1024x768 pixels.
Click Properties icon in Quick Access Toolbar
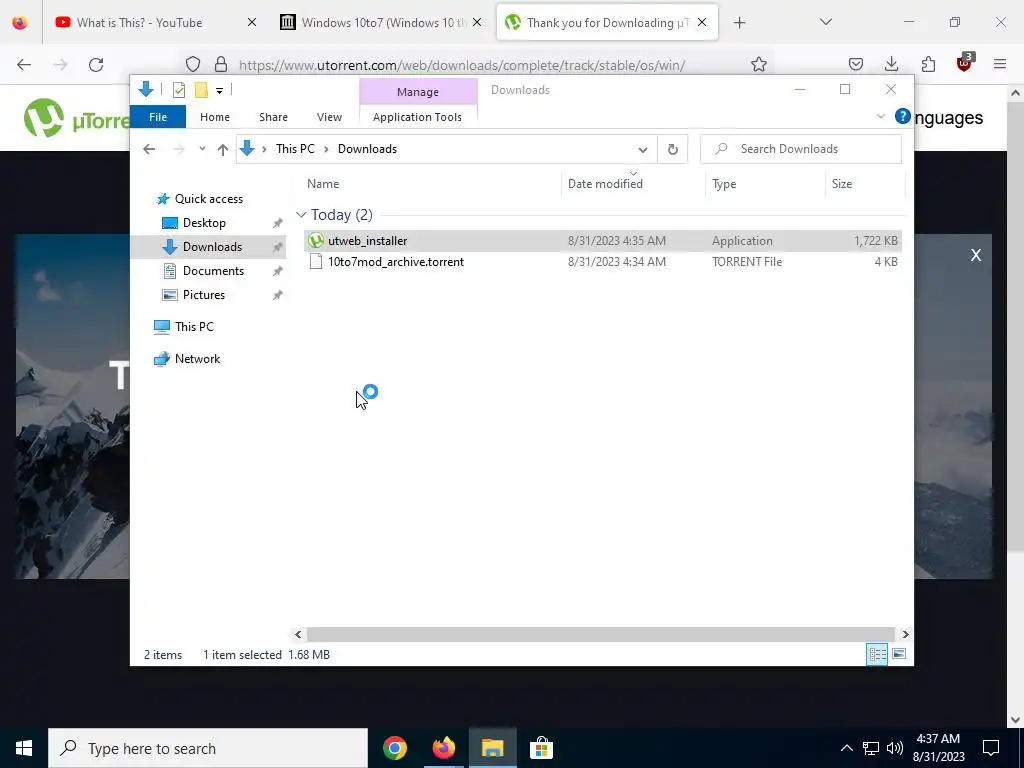click(178, 90)
